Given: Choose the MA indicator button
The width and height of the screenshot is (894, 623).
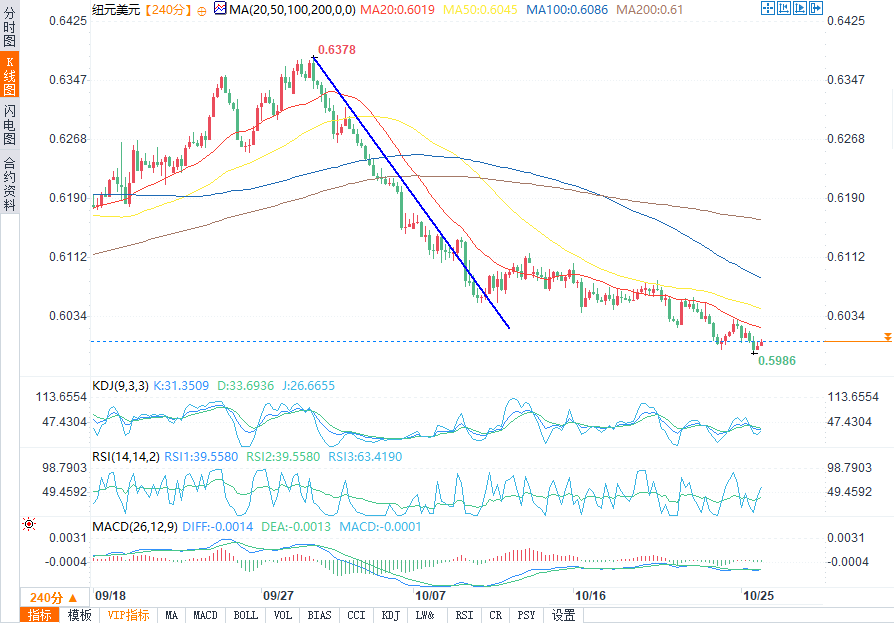Looking at the screenshot, I should [x=171, y=615].
